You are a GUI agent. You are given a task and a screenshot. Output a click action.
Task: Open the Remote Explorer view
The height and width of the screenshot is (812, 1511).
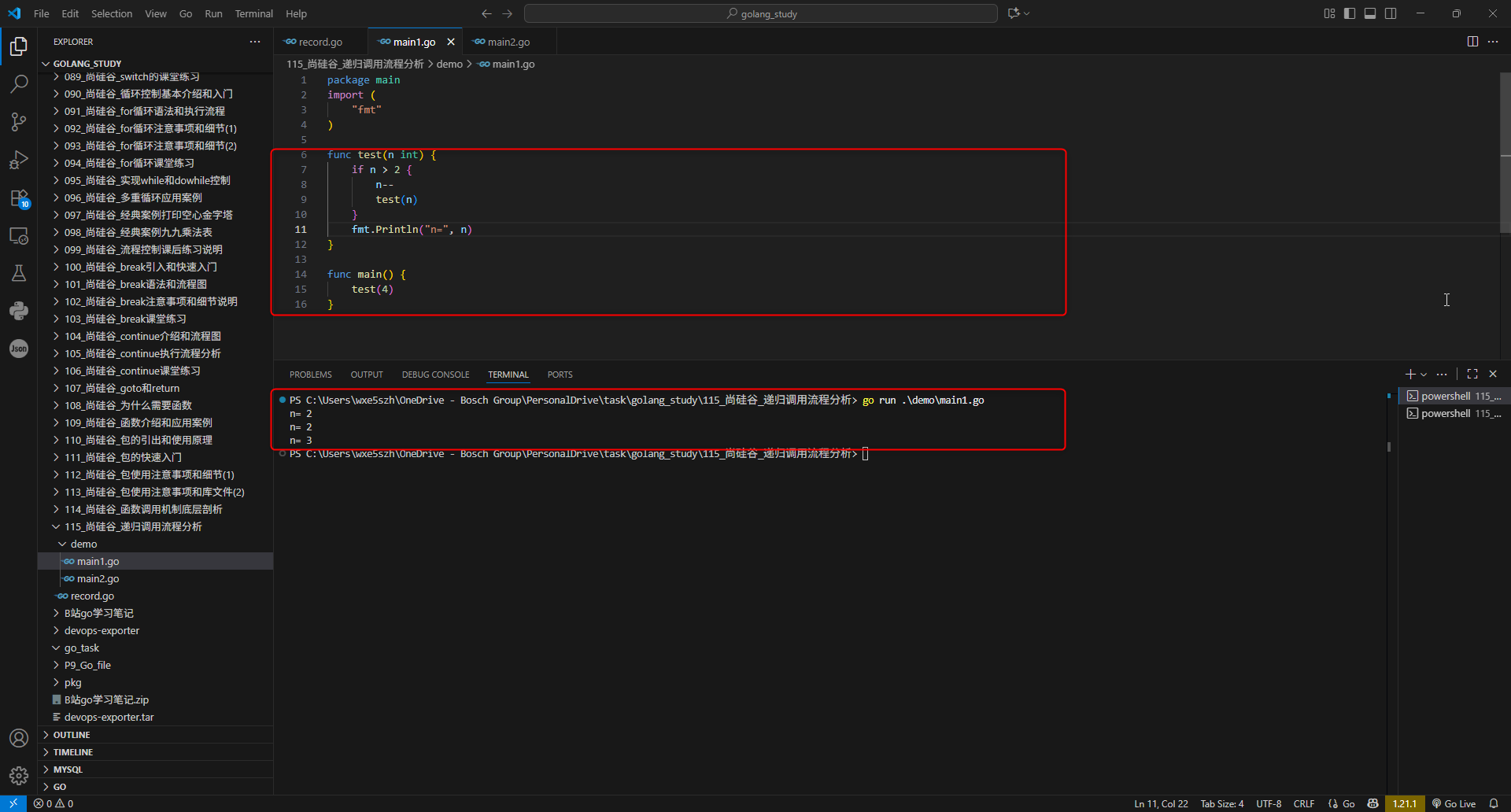(19, 236)
